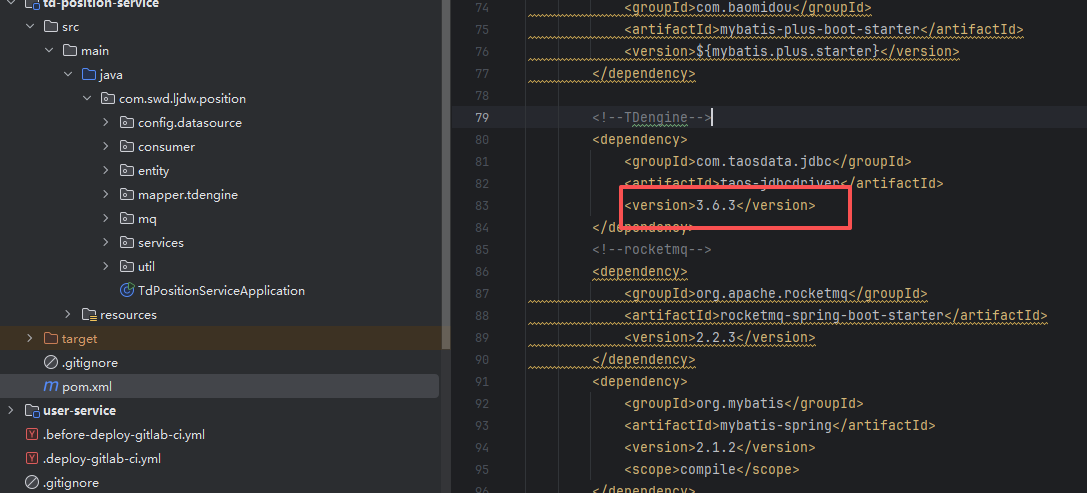The width and height of the screenshot is (1087, 493).
Task: Click the .deploy-gitlab-ci.yml YAML icon
Action: point(31,459)
